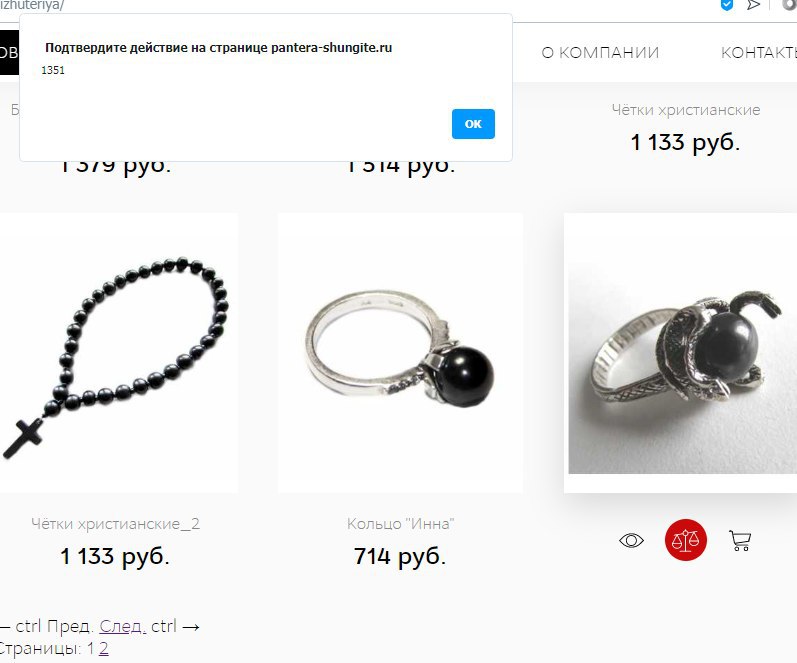
Task: Click the 1 133 руб. price under Чётки христианские_2
Action: [x=115, y=556]
